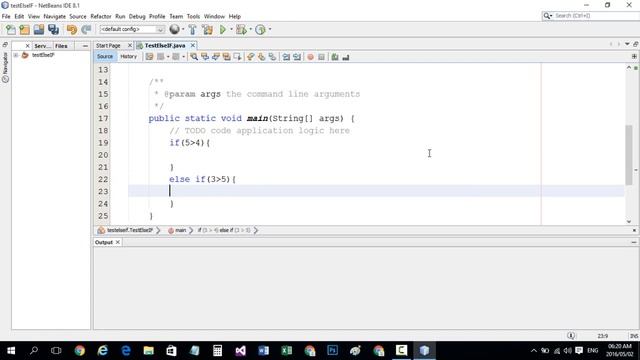Open the Navigator sidebar panel

[5, 67]
